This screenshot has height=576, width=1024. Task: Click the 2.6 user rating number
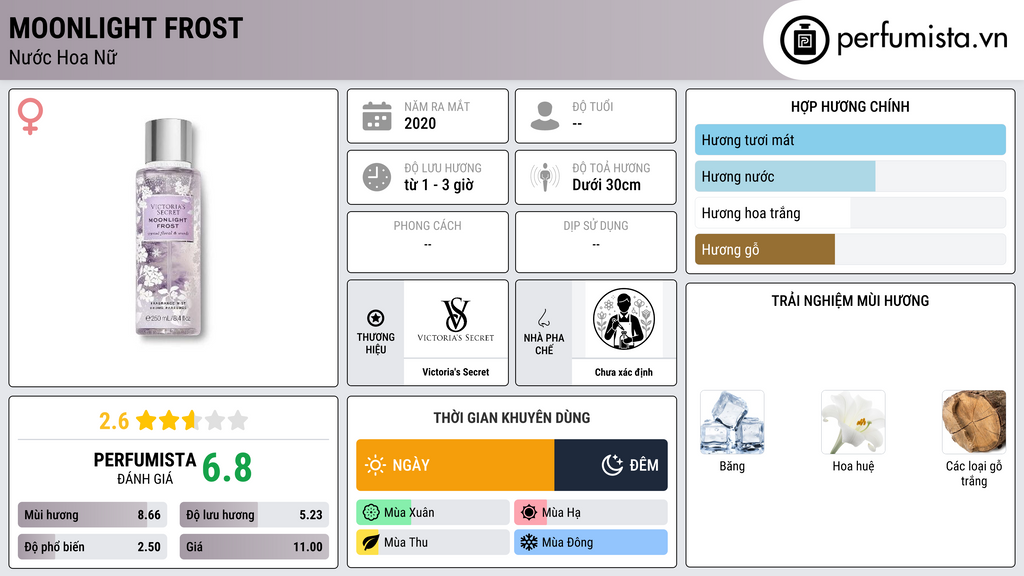[114, 421]
